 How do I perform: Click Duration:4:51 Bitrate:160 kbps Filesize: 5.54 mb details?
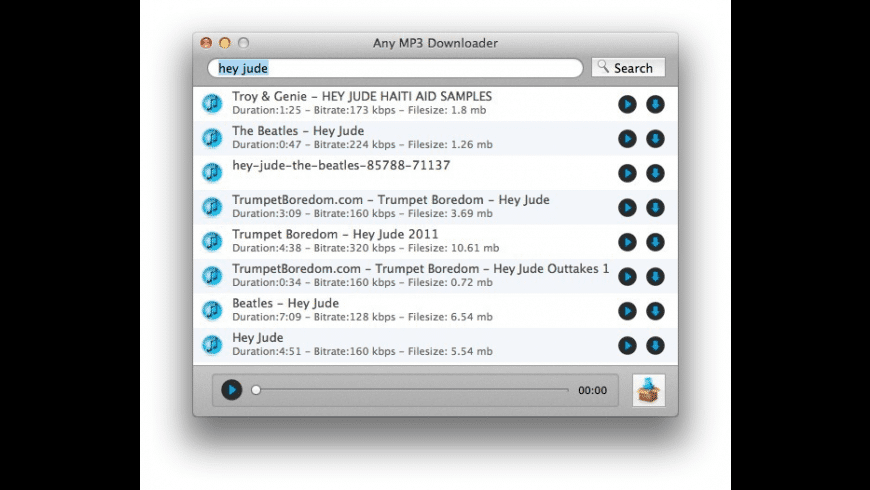pyautogui.click(x=362, y=351)
